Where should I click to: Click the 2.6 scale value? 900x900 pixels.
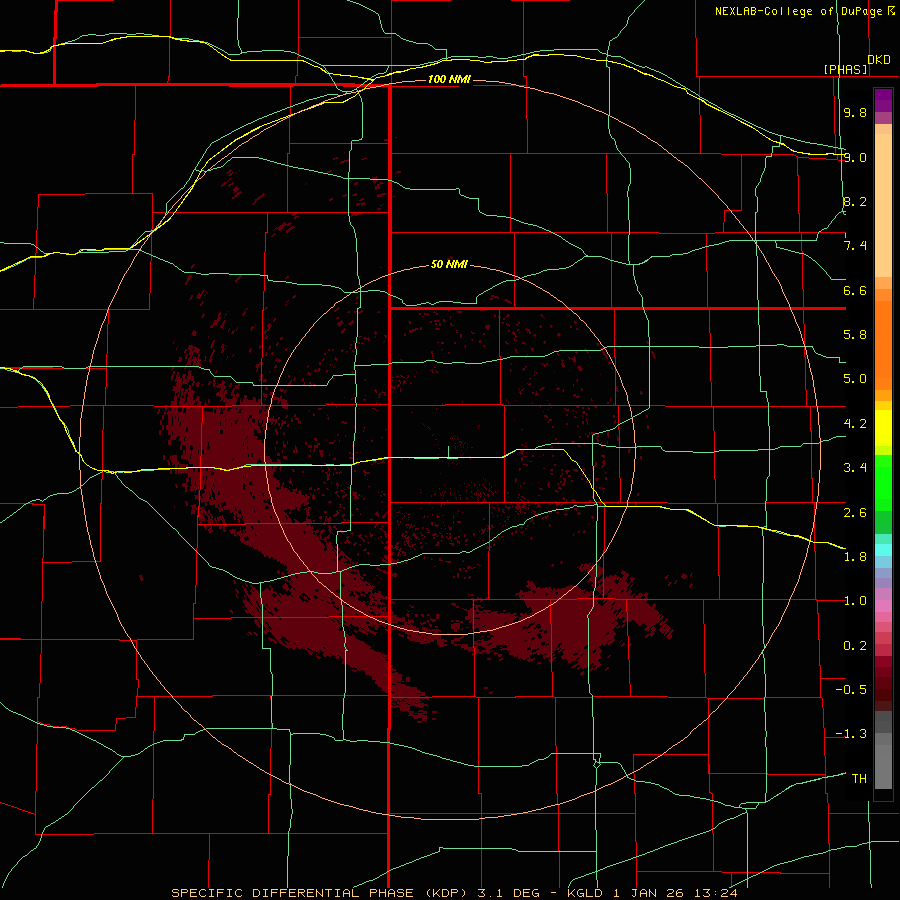click(x=855, y=513)
